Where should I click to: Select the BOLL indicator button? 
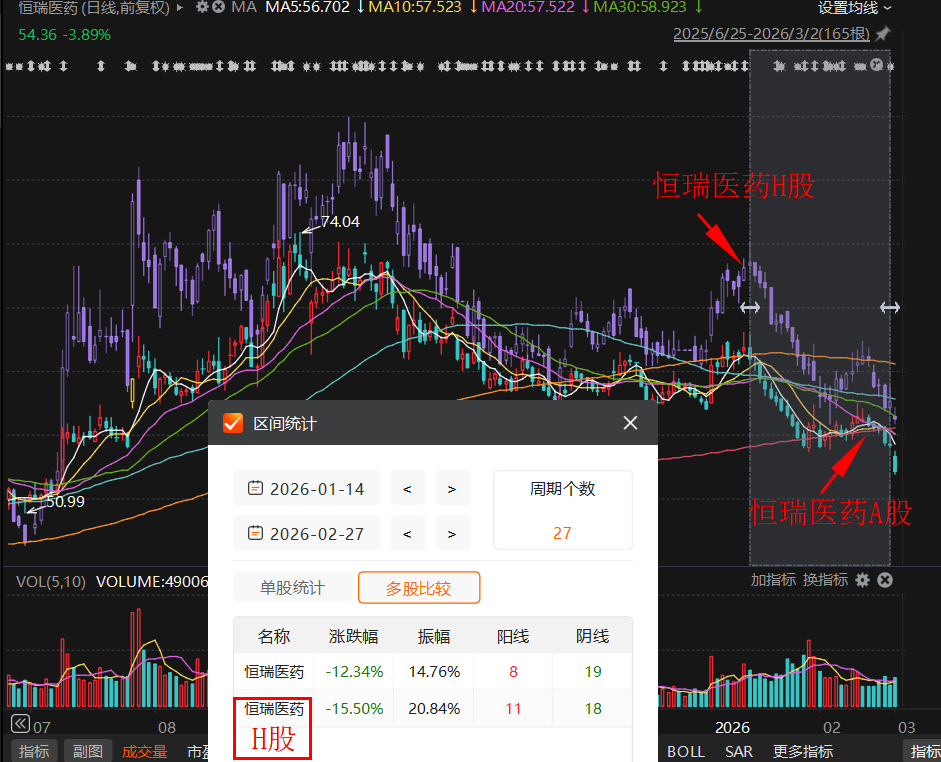686,750
